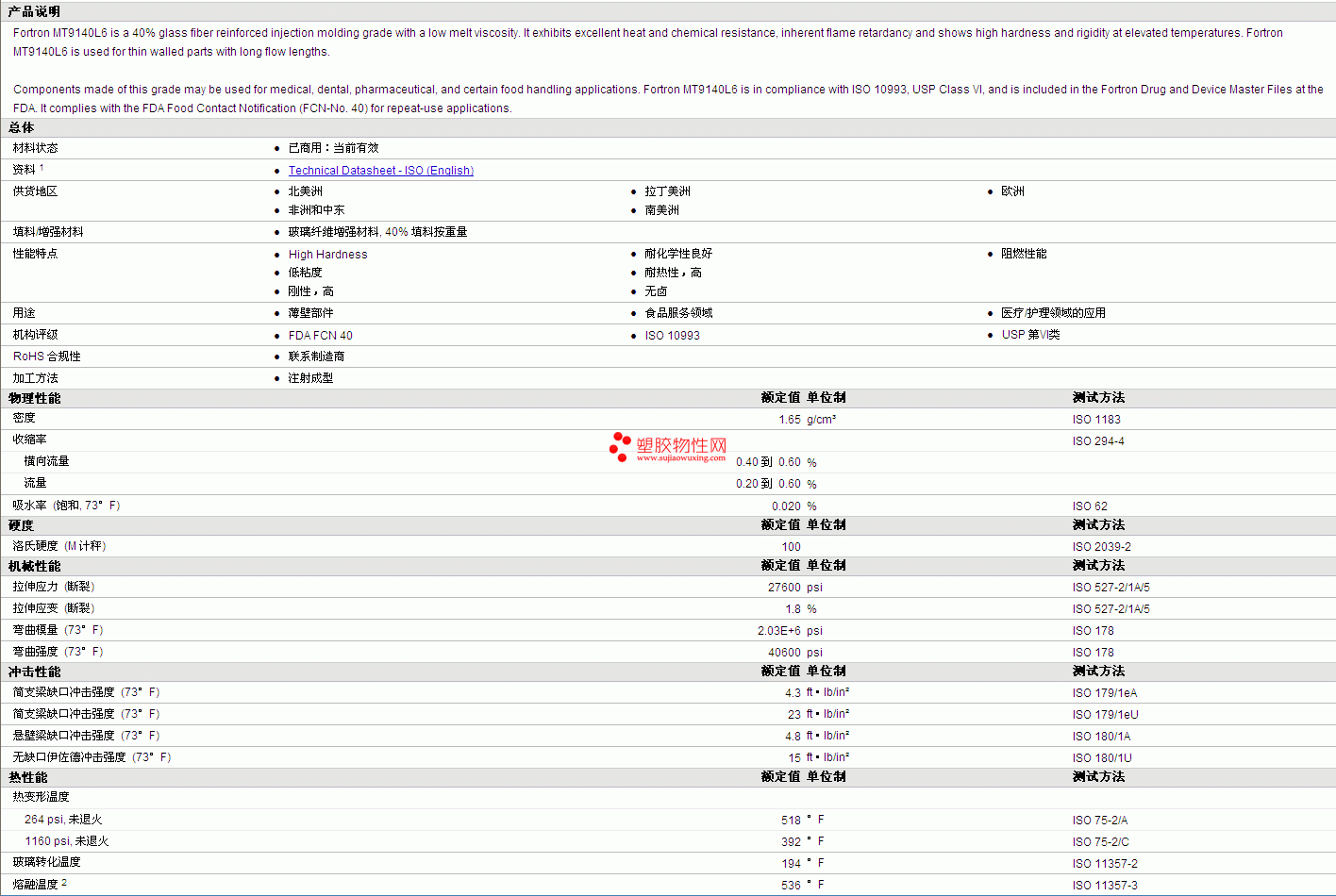Click the 热性能 section header
Image resolution: width=1336 pixels, height=896 pixels.
[28, 777]
